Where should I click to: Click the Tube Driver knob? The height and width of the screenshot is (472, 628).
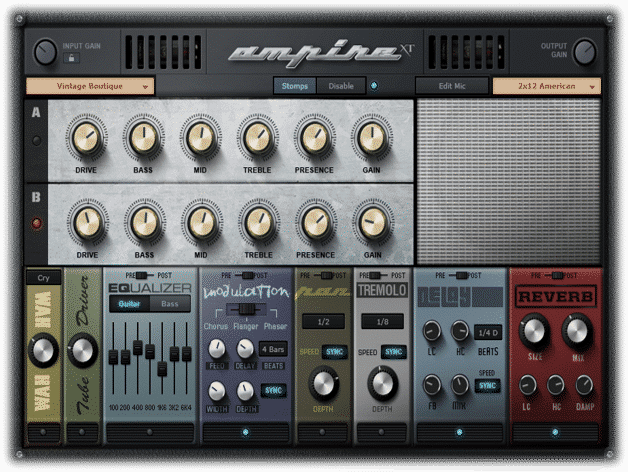tap(82, 351)
